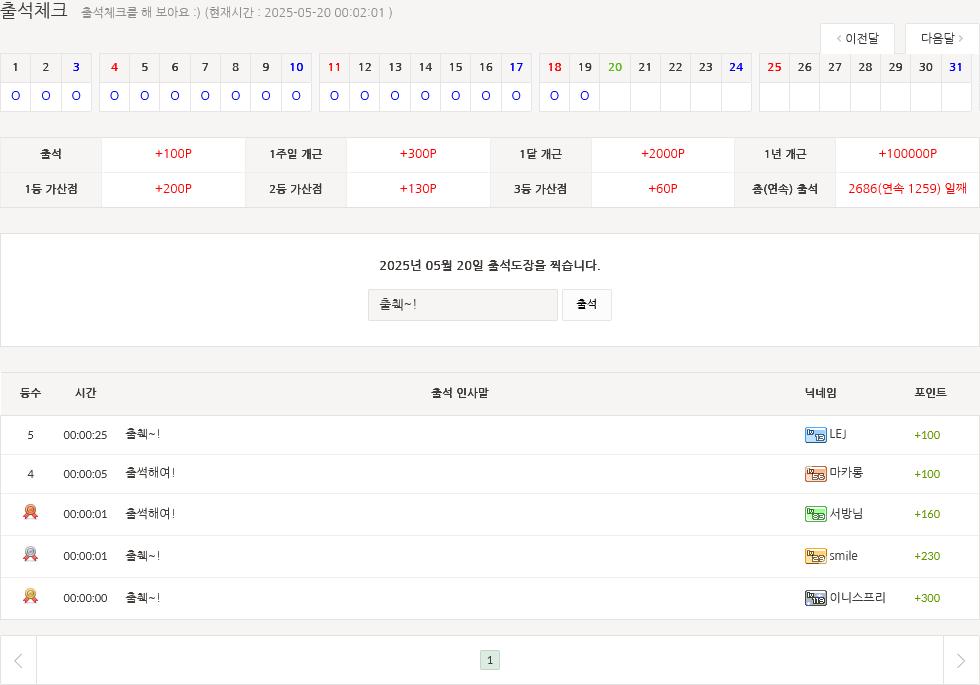Click the attendance greeting text field
Image resolution: width=980 pixels, height=685 pixels.
tap(463, 305)
